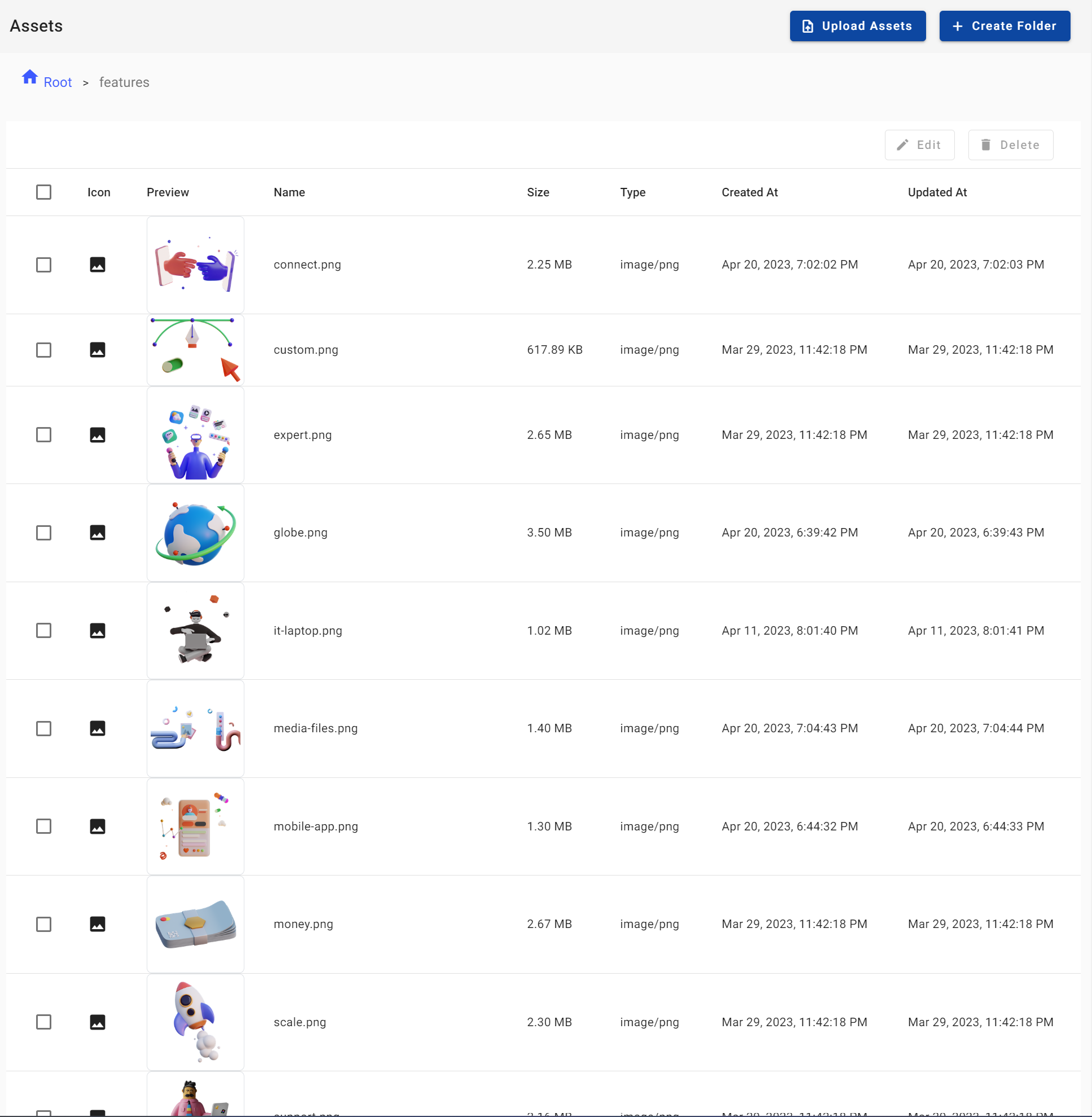Select the connect.png row checkbox
Screen dimensions: 1092x1117
point(43,265)
